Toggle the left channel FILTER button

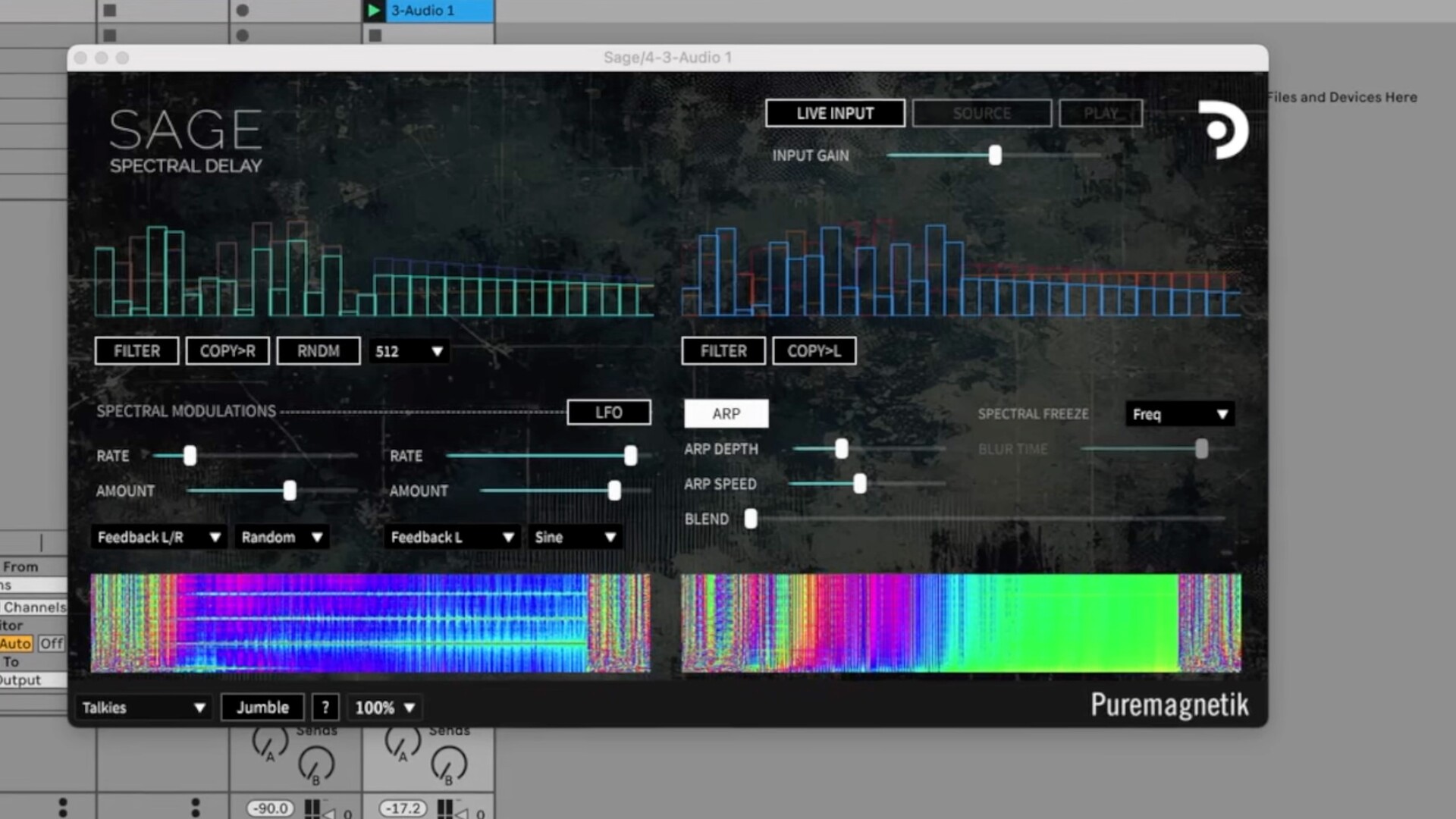pos(136,351)
